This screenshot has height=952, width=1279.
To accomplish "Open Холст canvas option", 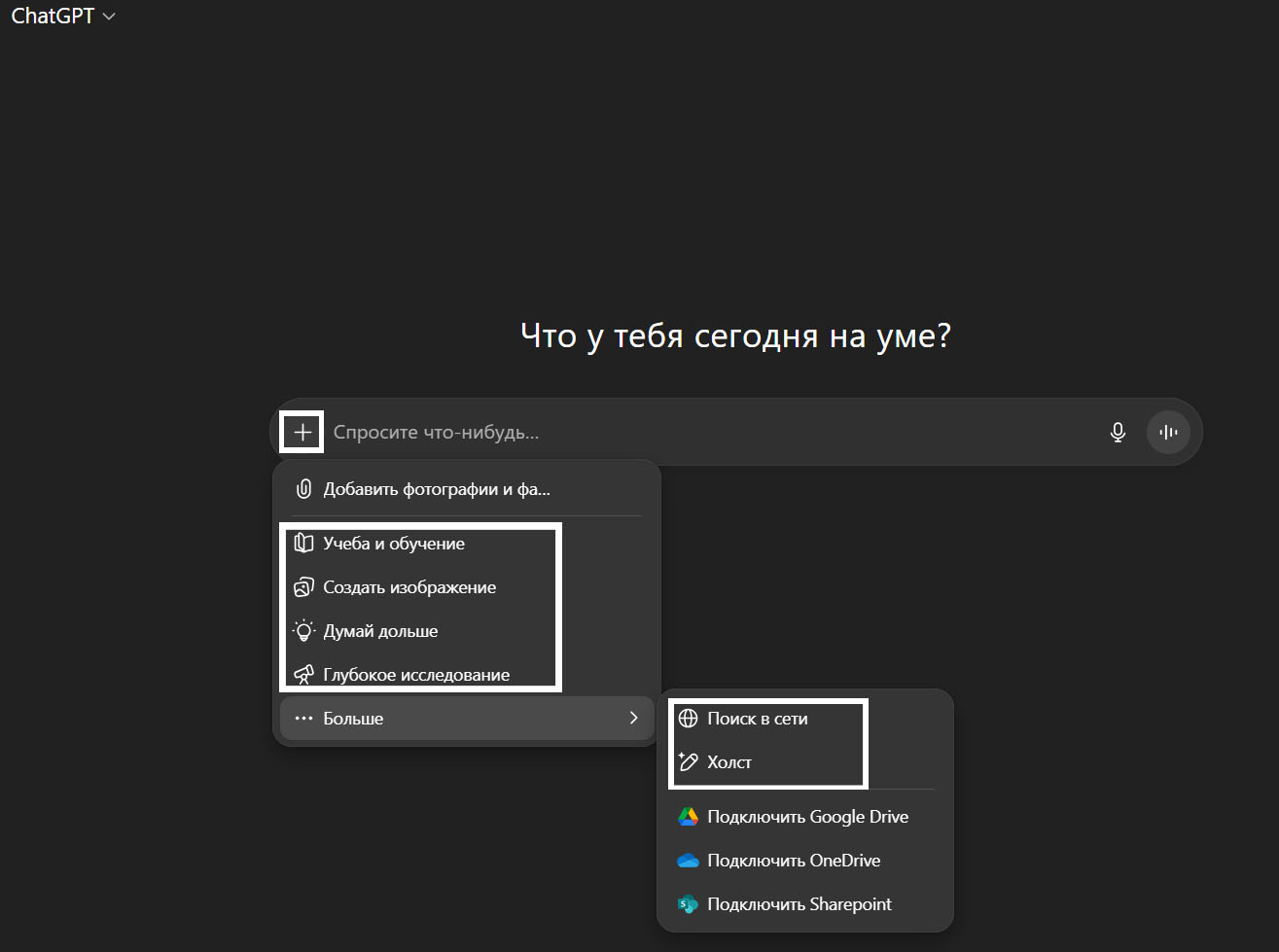I will click(729, 762).
